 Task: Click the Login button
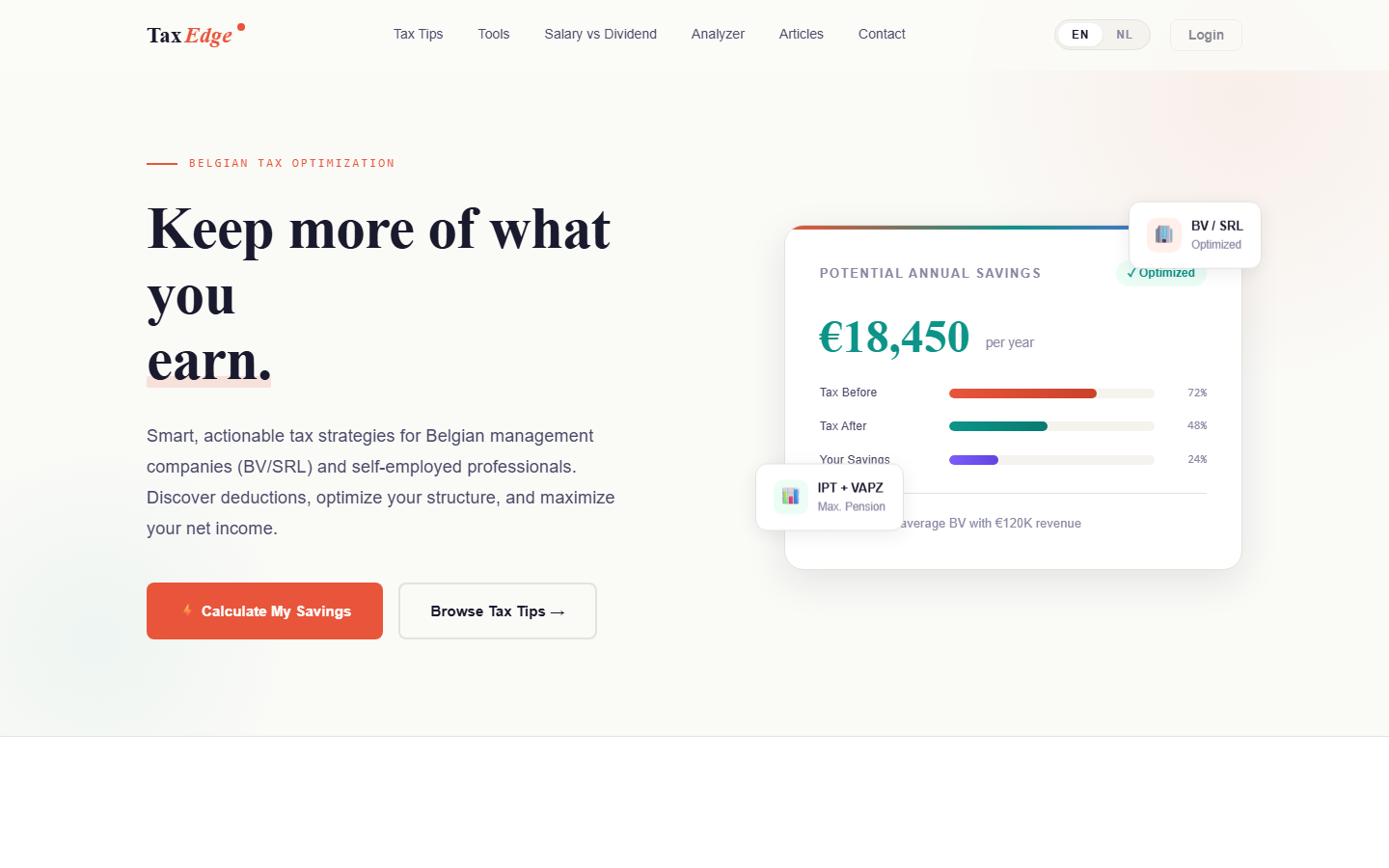(x=1206, y=35)
